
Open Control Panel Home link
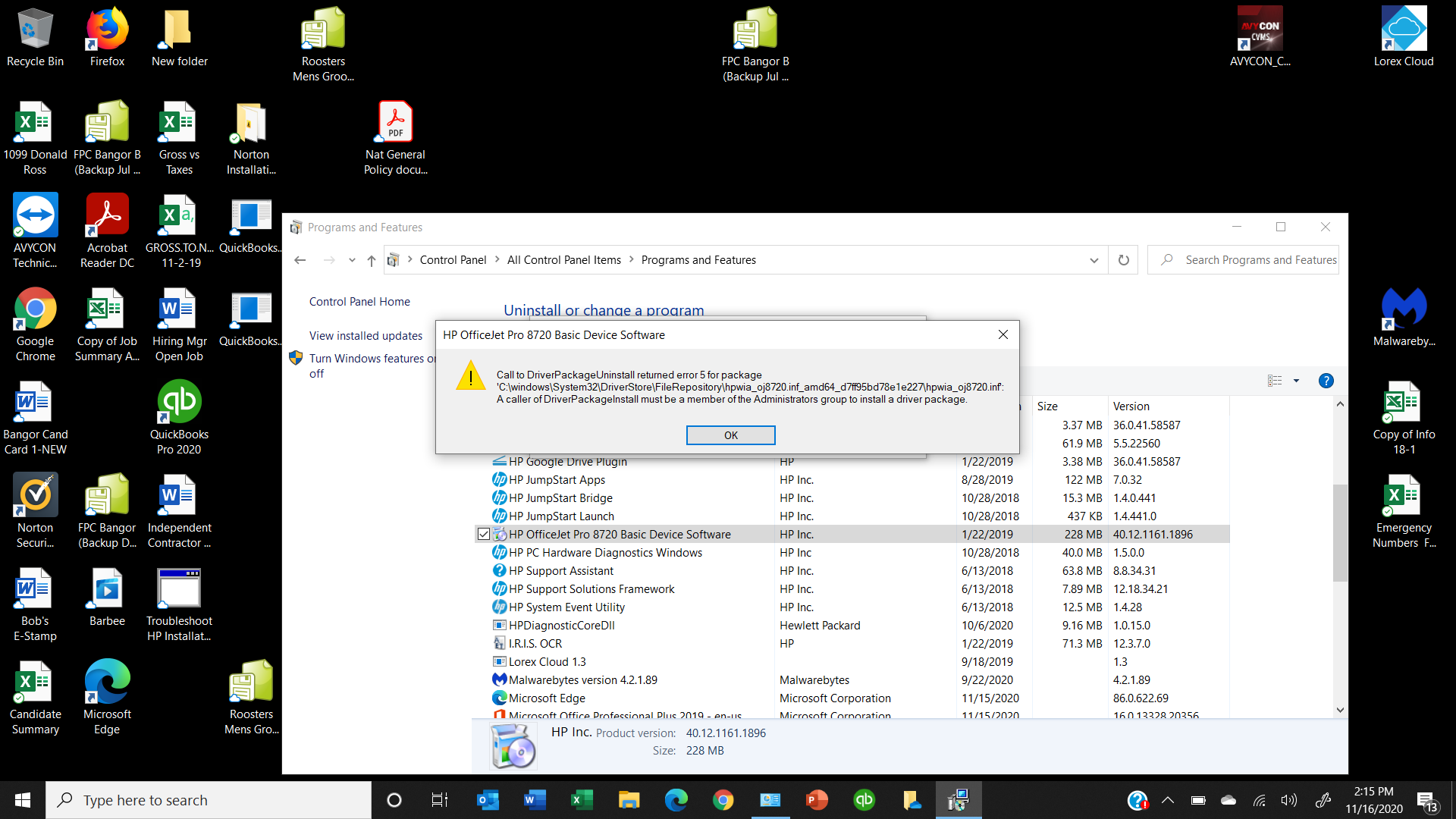pyautogui.click(x=359, y=302)
